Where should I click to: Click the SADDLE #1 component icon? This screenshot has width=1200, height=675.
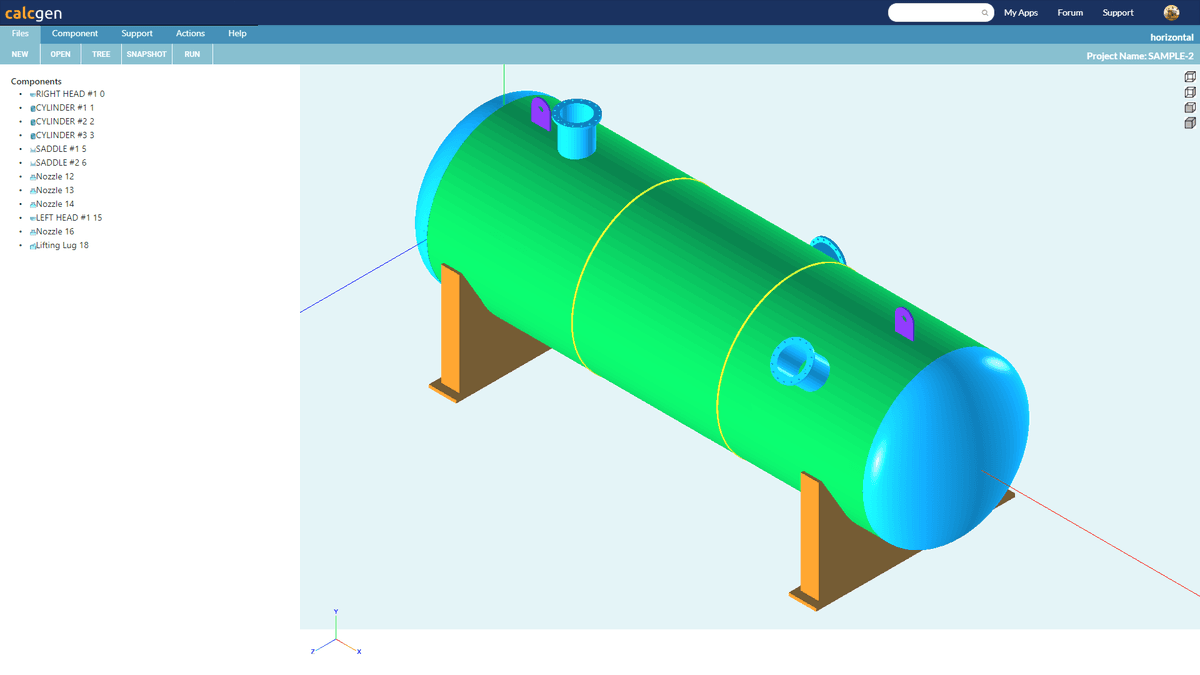(x=33, y=149)
